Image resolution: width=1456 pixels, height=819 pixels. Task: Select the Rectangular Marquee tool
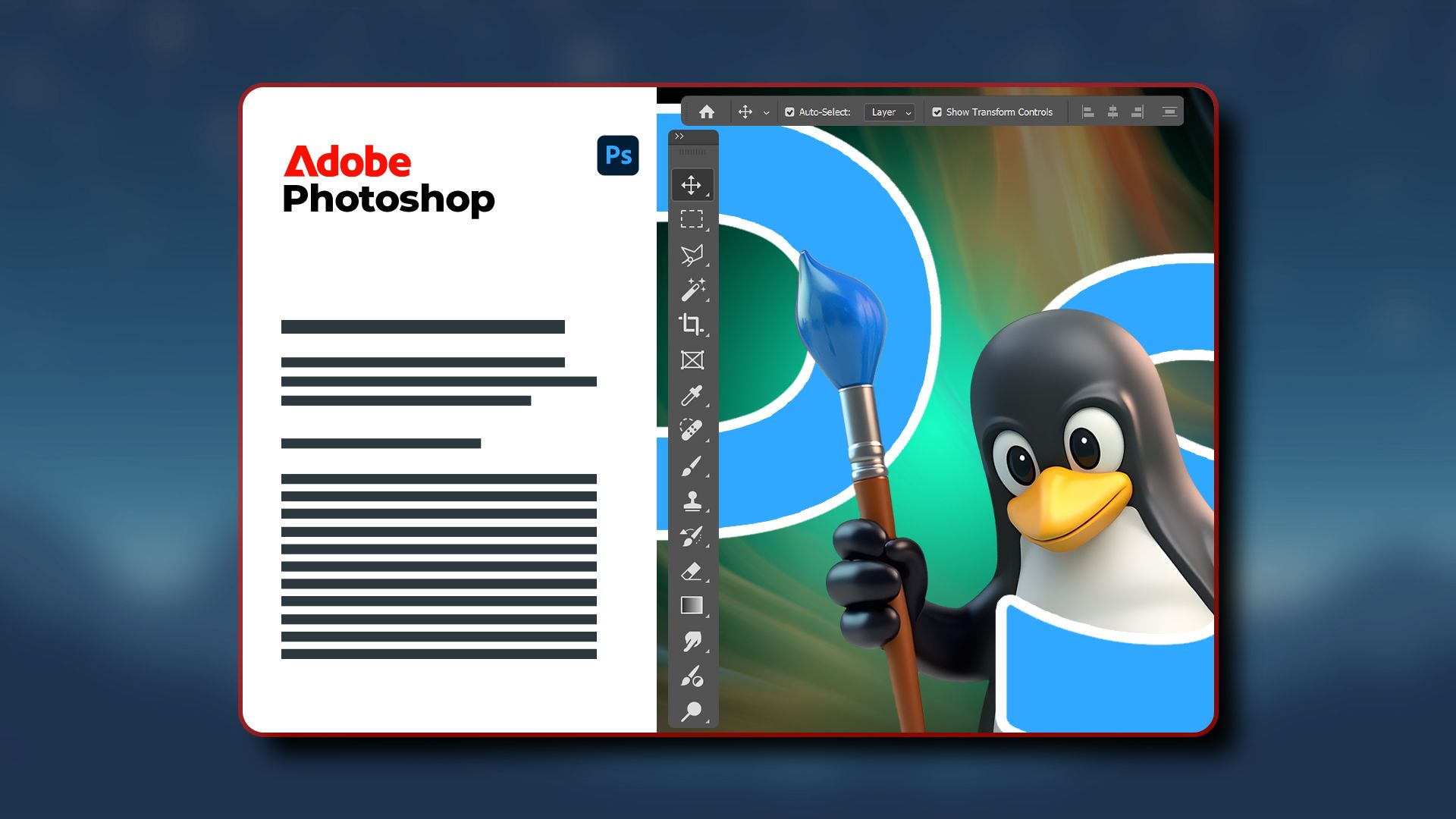click(693, 220)
